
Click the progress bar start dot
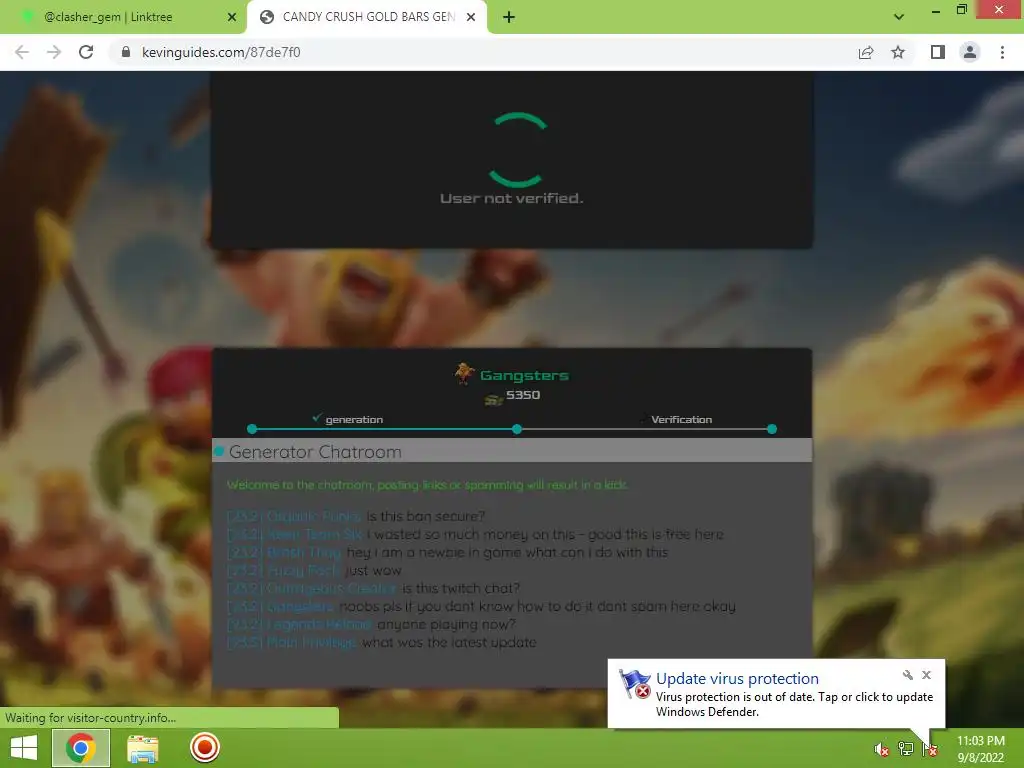[252, 429]
